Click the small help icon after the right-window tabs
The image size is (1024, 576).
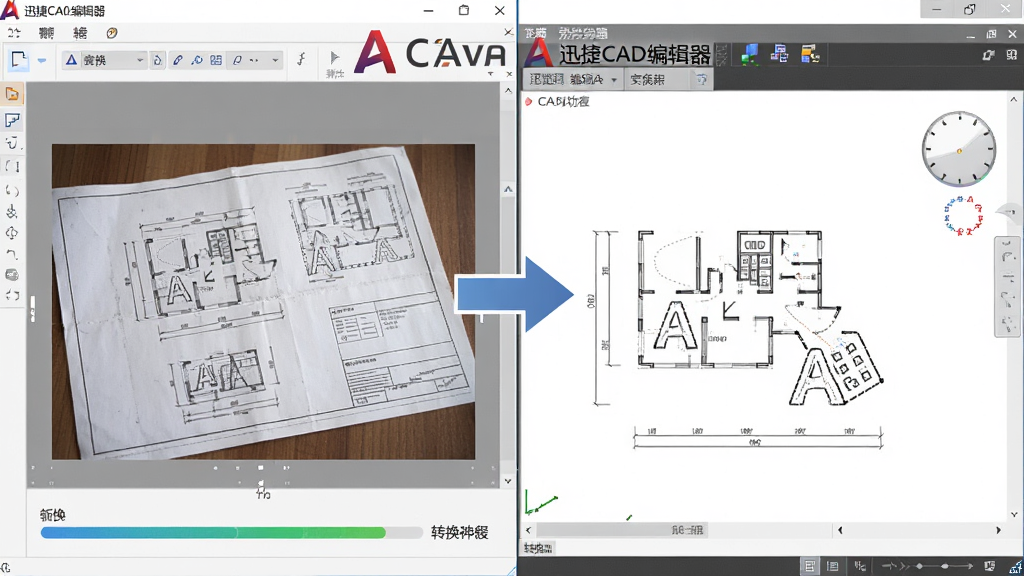point(701,80)
